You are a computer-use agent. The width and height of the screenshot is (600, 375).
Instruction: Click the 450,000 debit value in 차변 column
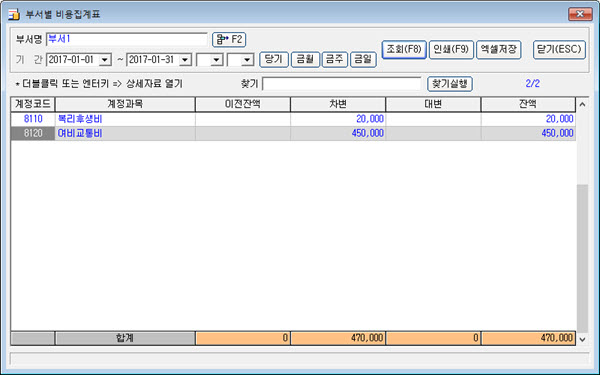[367, 133]
